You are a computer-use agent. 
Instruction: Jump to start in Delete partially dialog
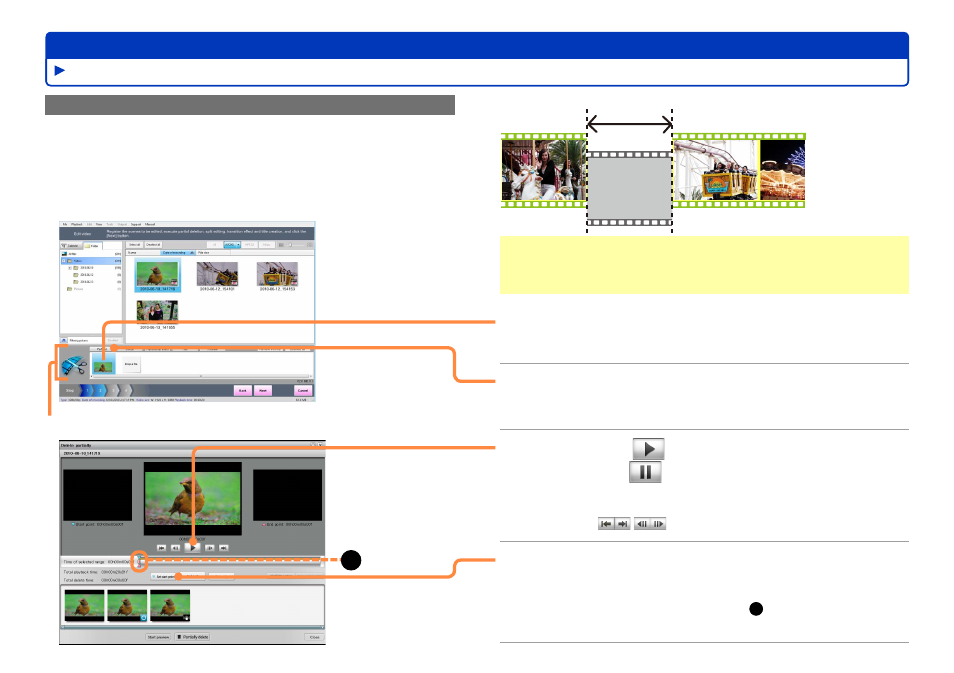(161, 548)
